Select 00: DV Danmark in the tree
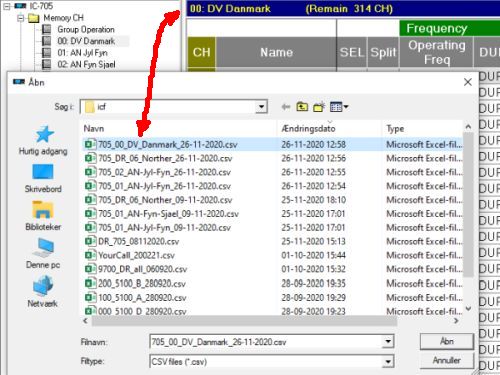Image resolution: width=500 pixels, height=375 pixels. pyautogui.click(x=86, y=41)
